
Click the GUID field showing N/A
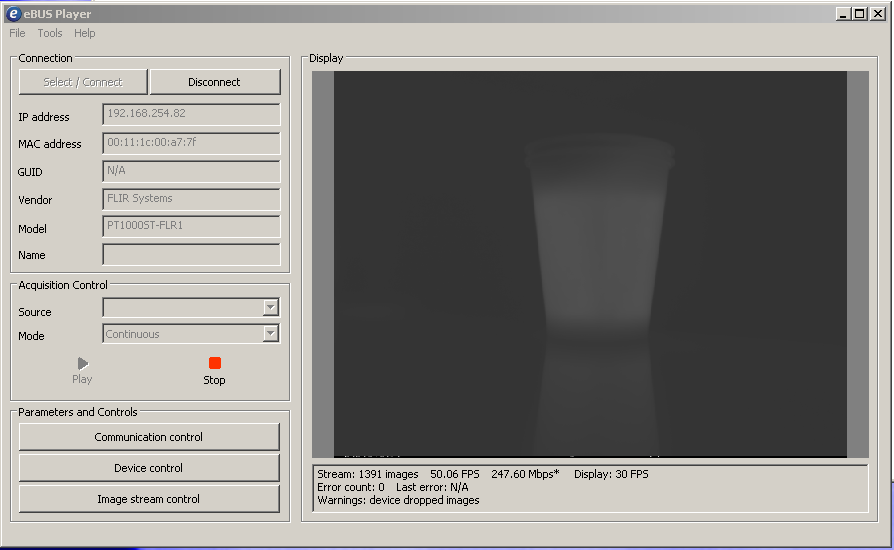(191, 171)
